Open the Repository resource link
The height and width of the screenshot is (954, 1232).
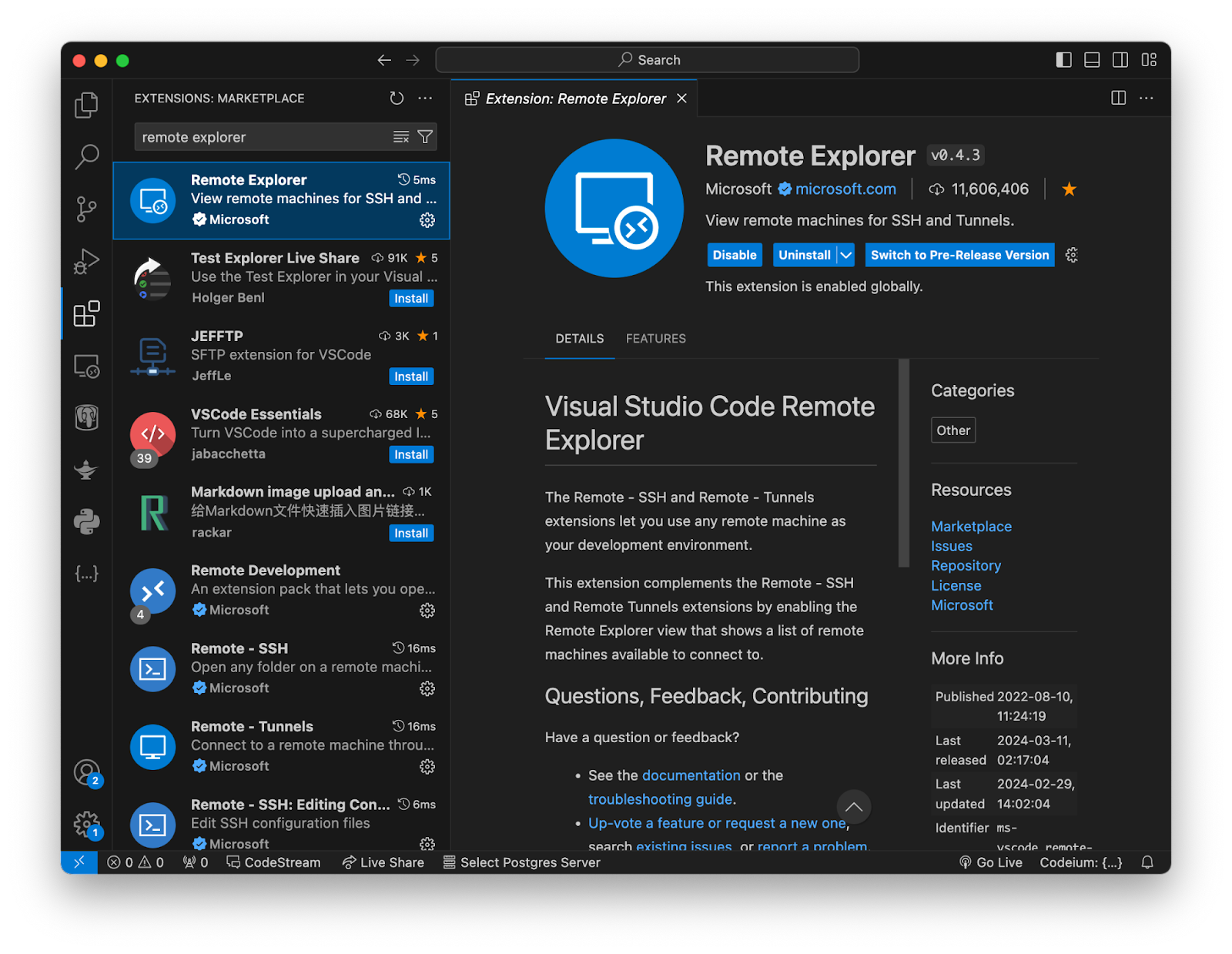(x=966, y=566)
